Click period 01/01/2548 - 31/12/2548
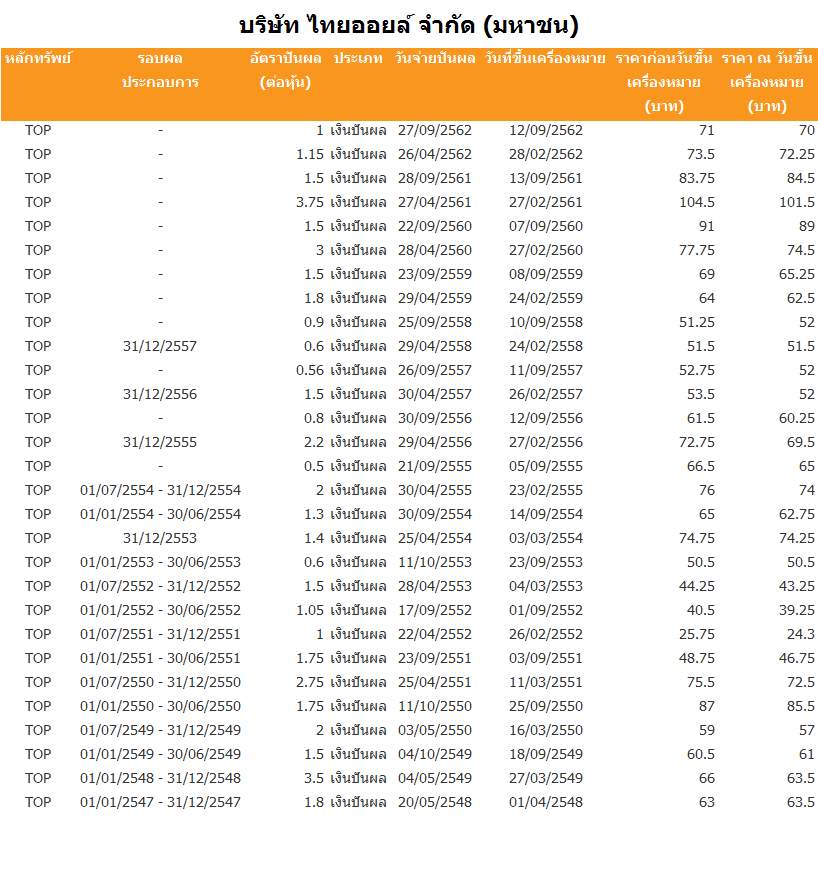Screen dimensions: 818x889 [160, 778]
